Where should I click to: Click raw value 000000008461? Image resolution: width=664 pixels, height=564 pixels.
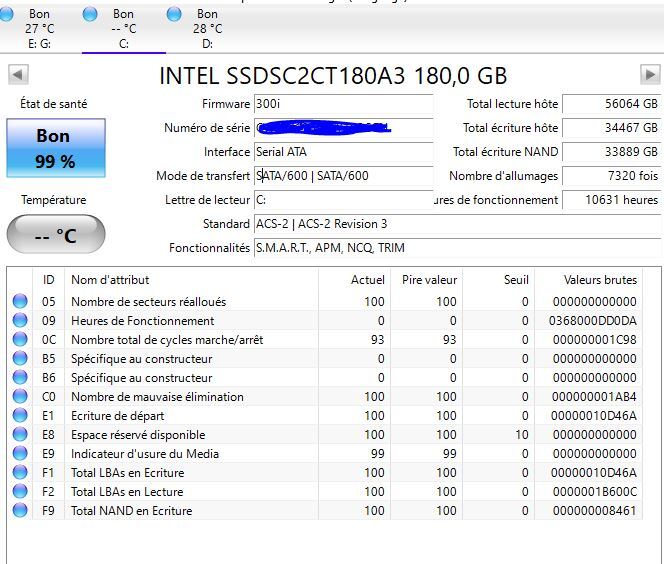coord(595,511)
